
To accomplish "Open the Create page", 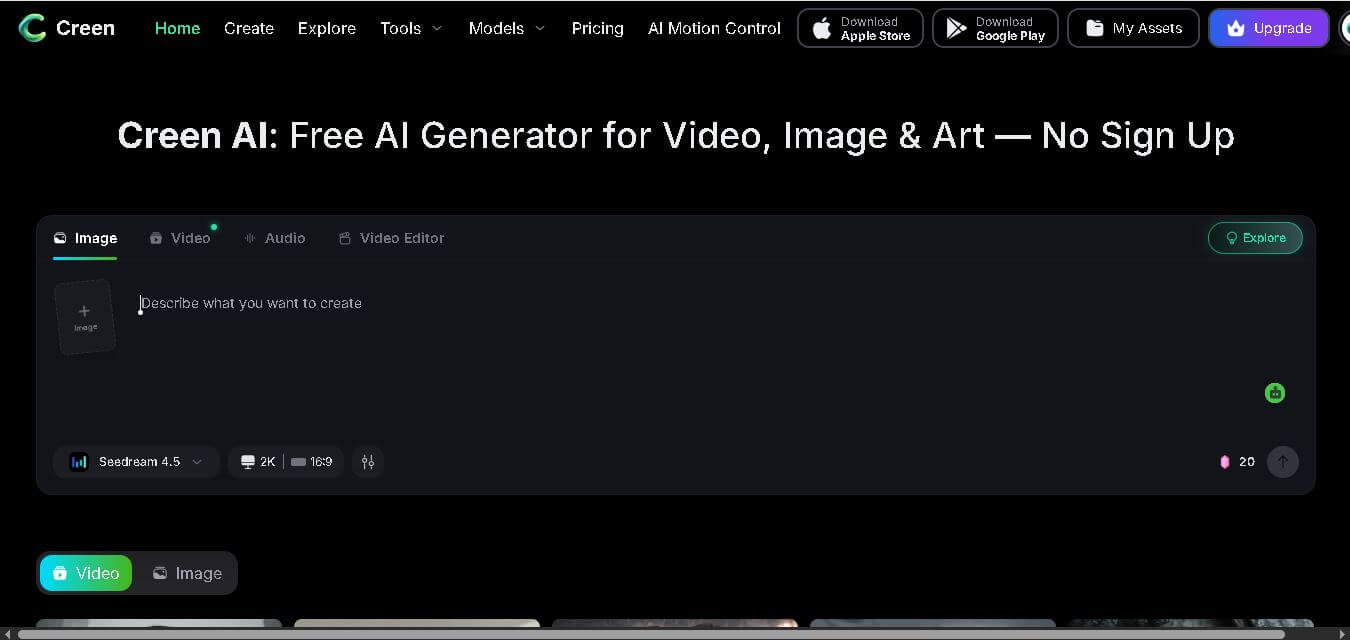I will 249,28.
